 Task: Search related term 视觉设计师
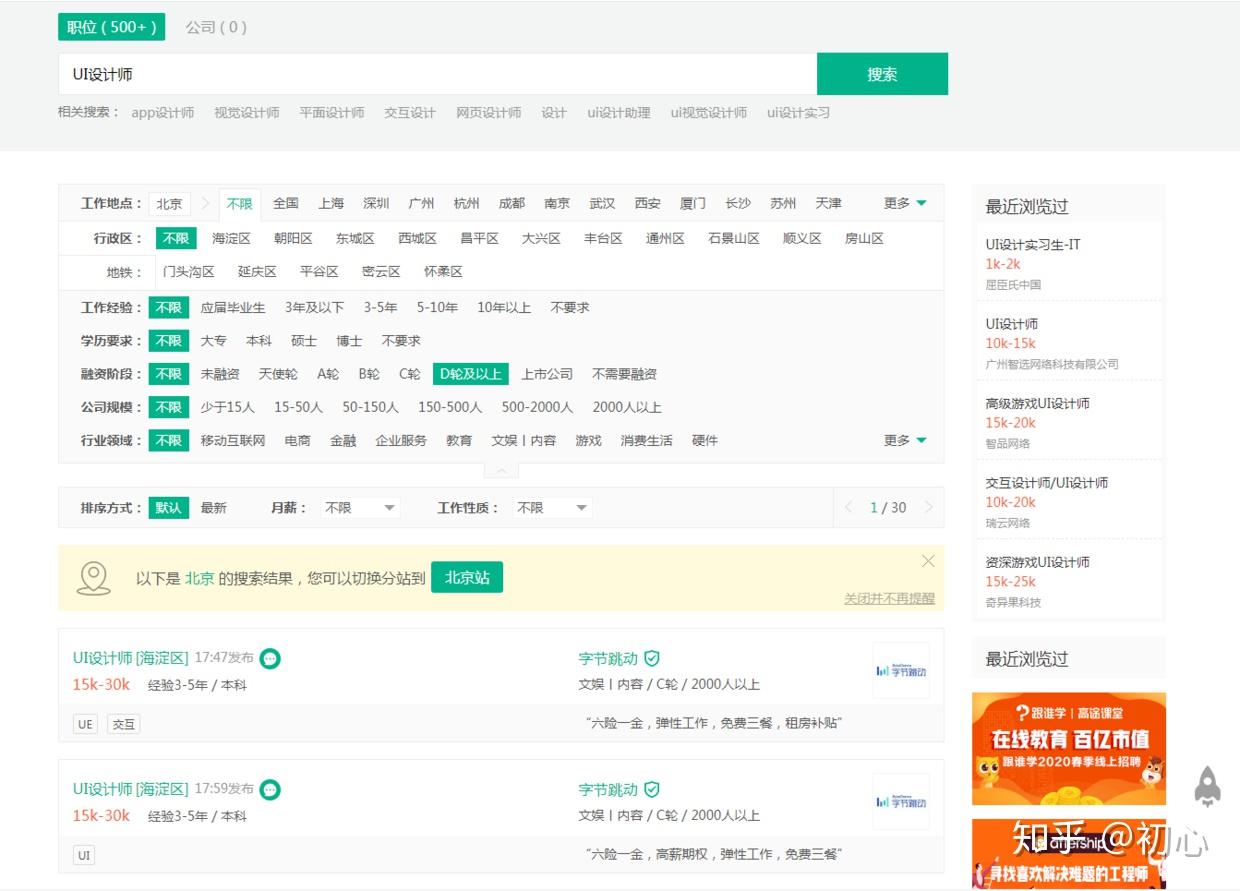[x=247, y=113]
